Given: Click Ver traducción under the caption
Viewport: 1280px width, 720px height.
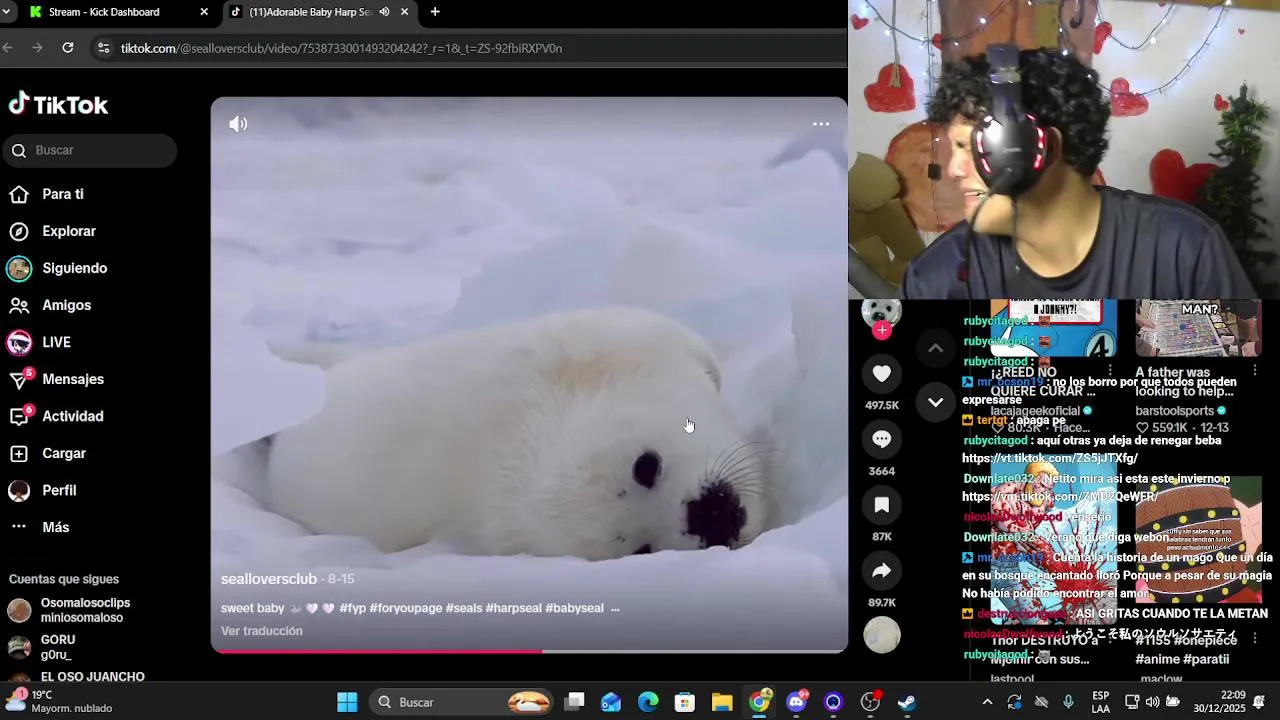Looking at the screenshot, I should point(262,631).
